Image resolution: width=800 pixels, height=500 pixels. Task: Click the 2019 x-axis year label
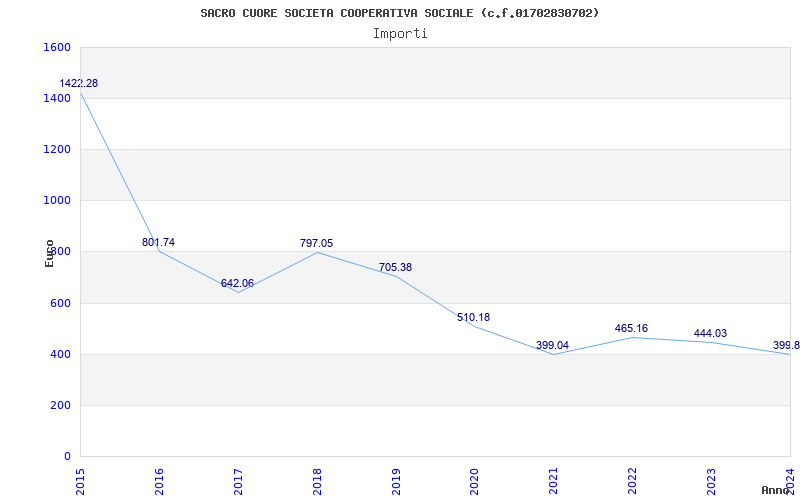tap(396, 481)
